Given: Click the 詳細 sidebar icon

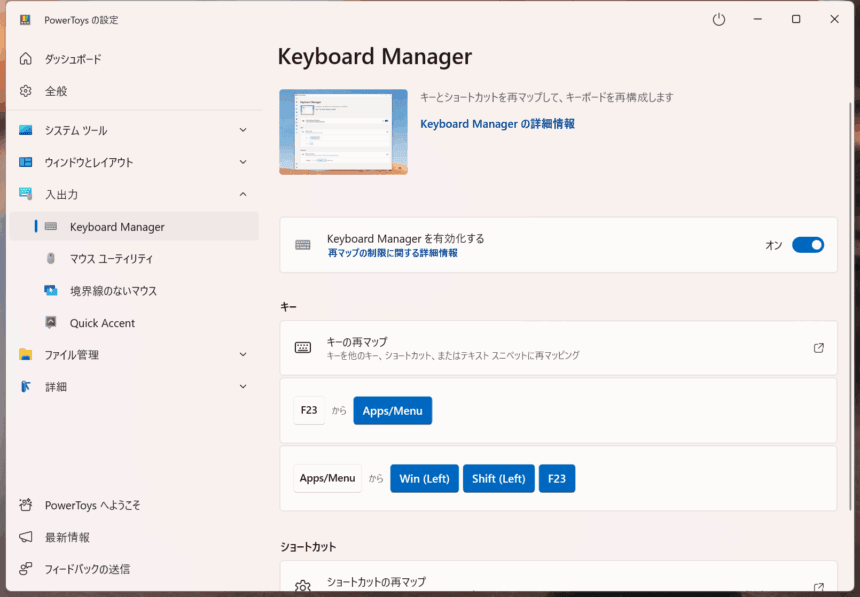Looking at the screenshot, I should [26, 386].
